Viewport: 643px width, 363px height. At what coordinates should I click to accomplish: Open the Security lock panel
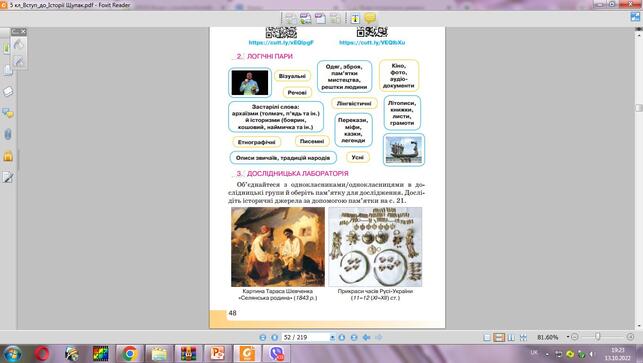(x=8, y=156)
